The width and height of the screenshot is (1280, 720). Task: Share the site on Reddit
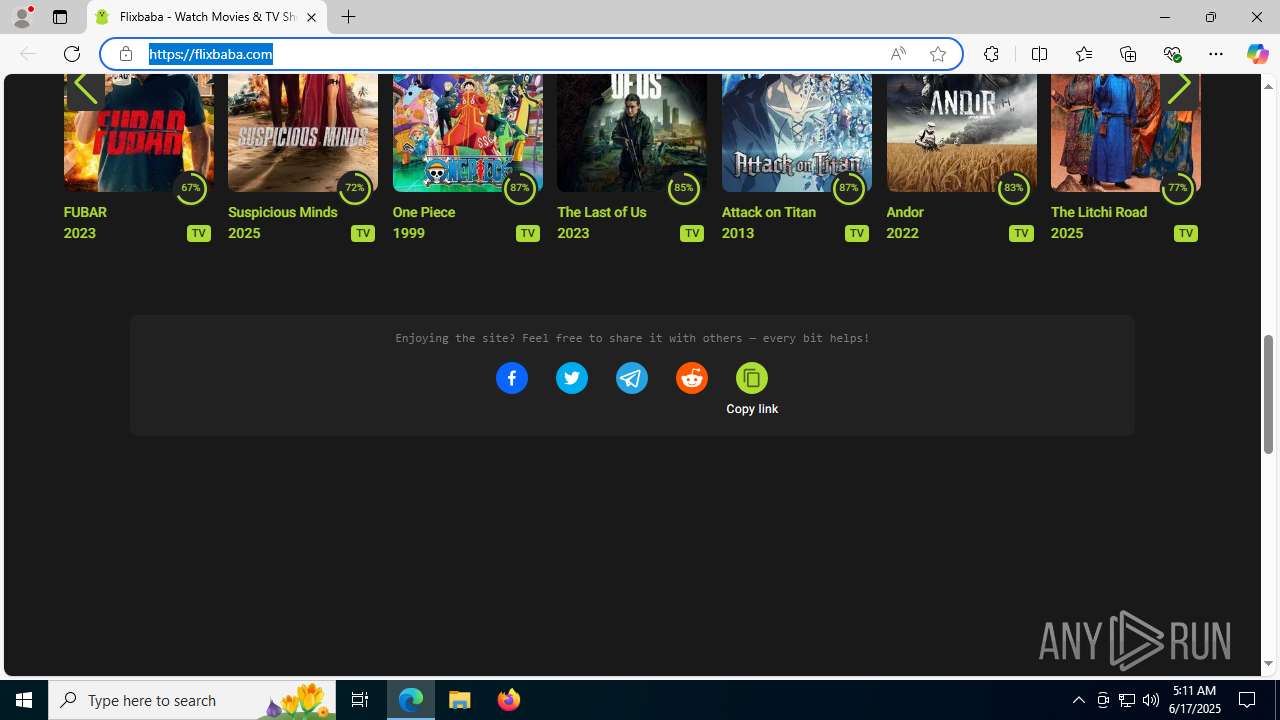(691, 378)
